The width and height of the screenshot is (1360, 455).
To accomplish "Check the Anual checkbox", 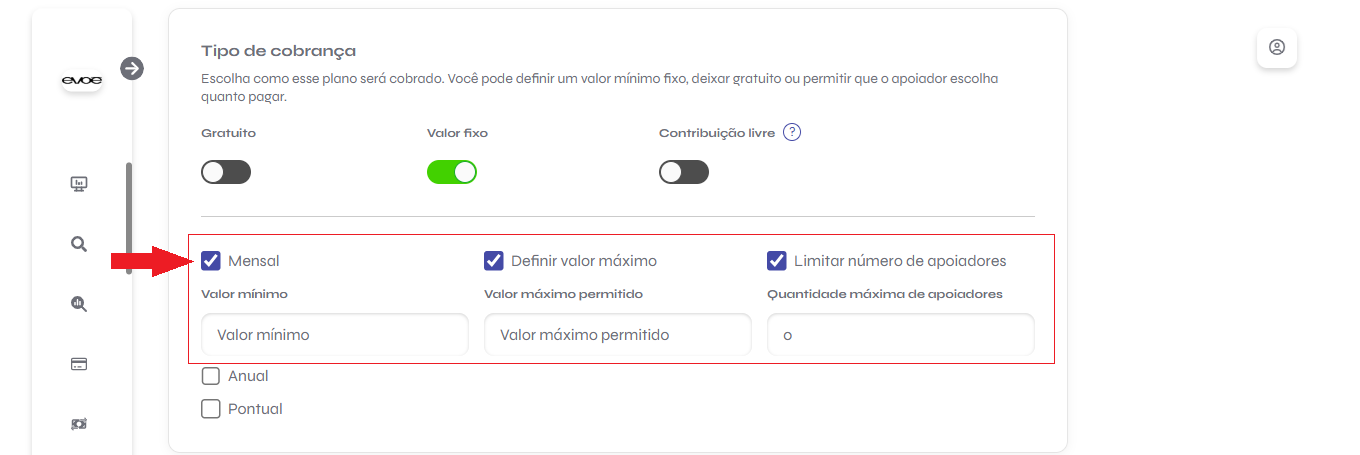I will pyautogui.click(x=211, y=376).
